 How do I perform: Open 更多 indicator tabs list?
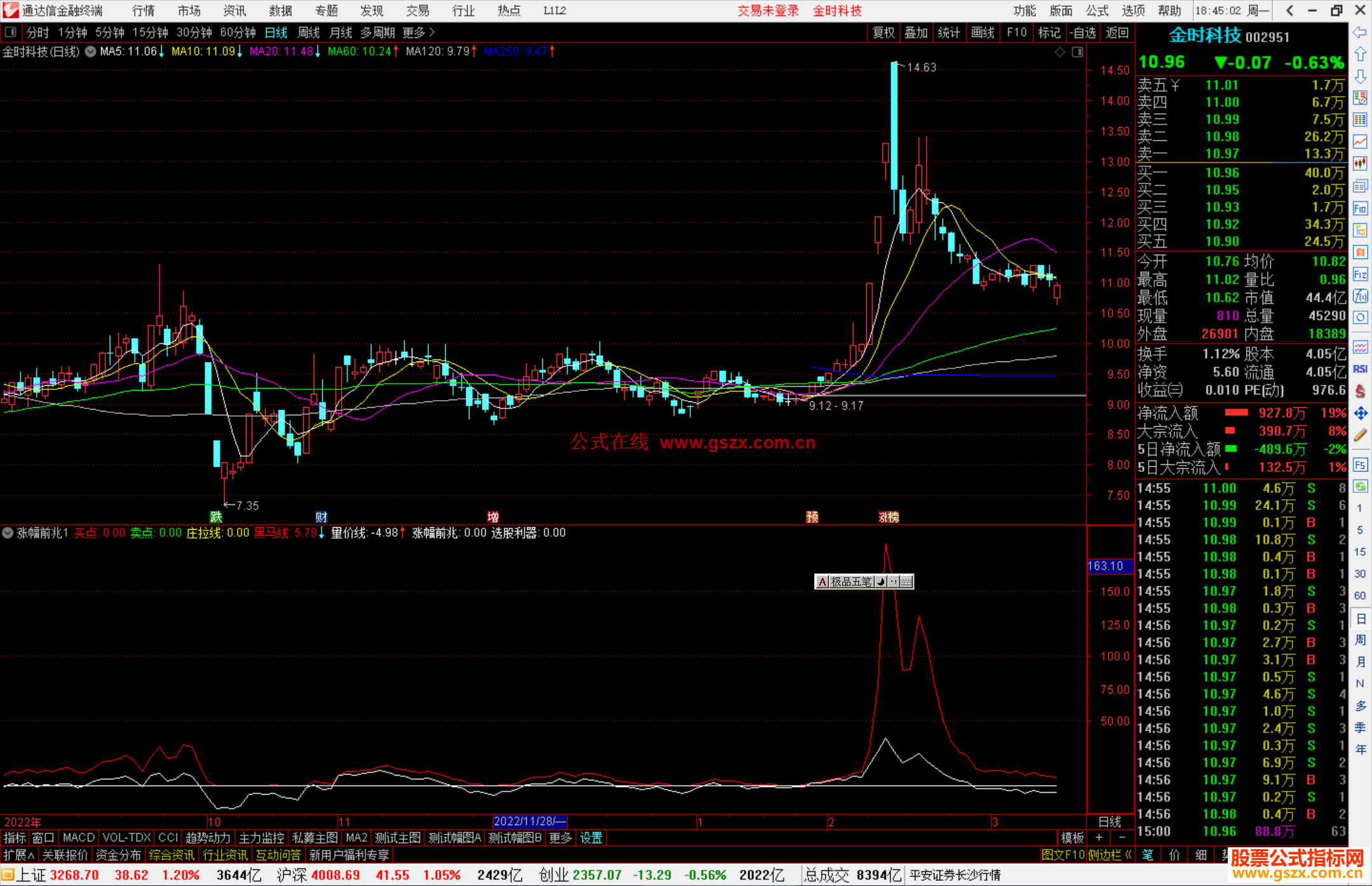click(x=560, y=838)
